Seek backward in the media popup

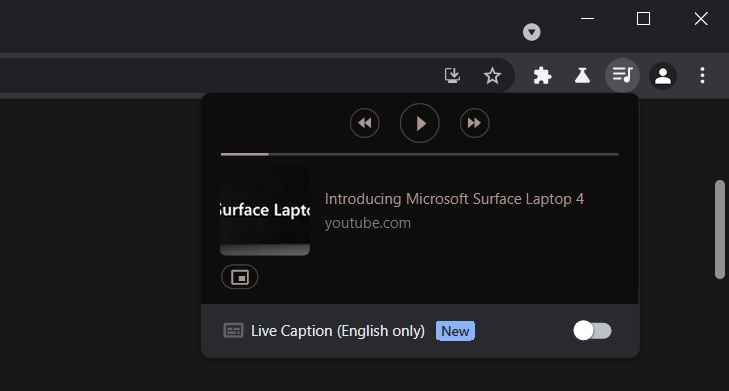(x=364, y=123)
